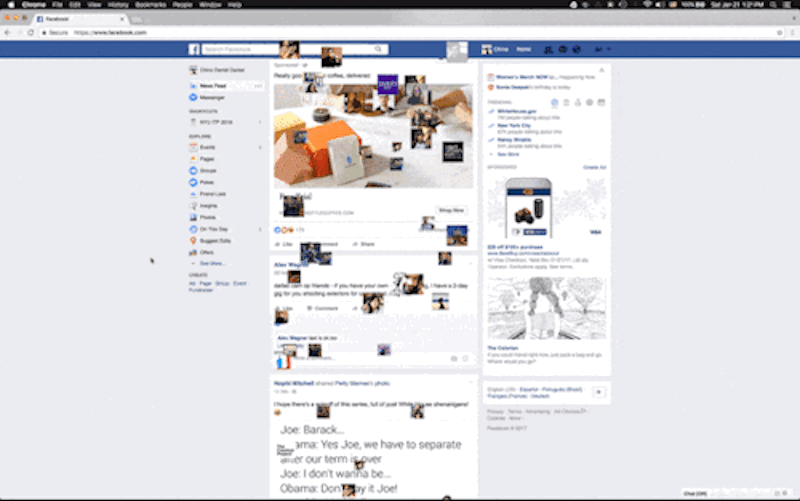Click the plus button beside languages
This screenshot has height=501, width=800.
(x=599, y=392)
